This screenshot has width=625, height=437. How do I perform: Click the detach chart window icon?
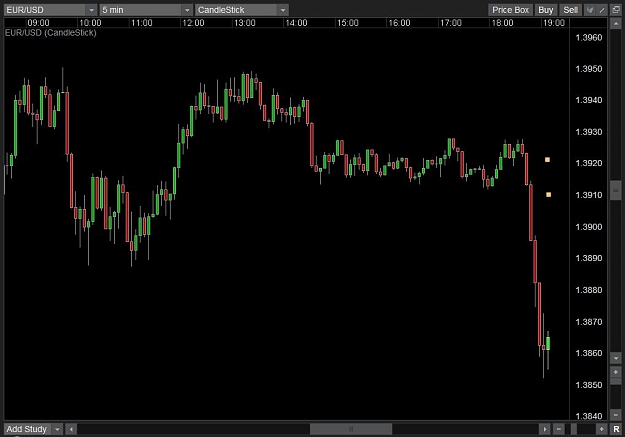click(x=616, y=10)
